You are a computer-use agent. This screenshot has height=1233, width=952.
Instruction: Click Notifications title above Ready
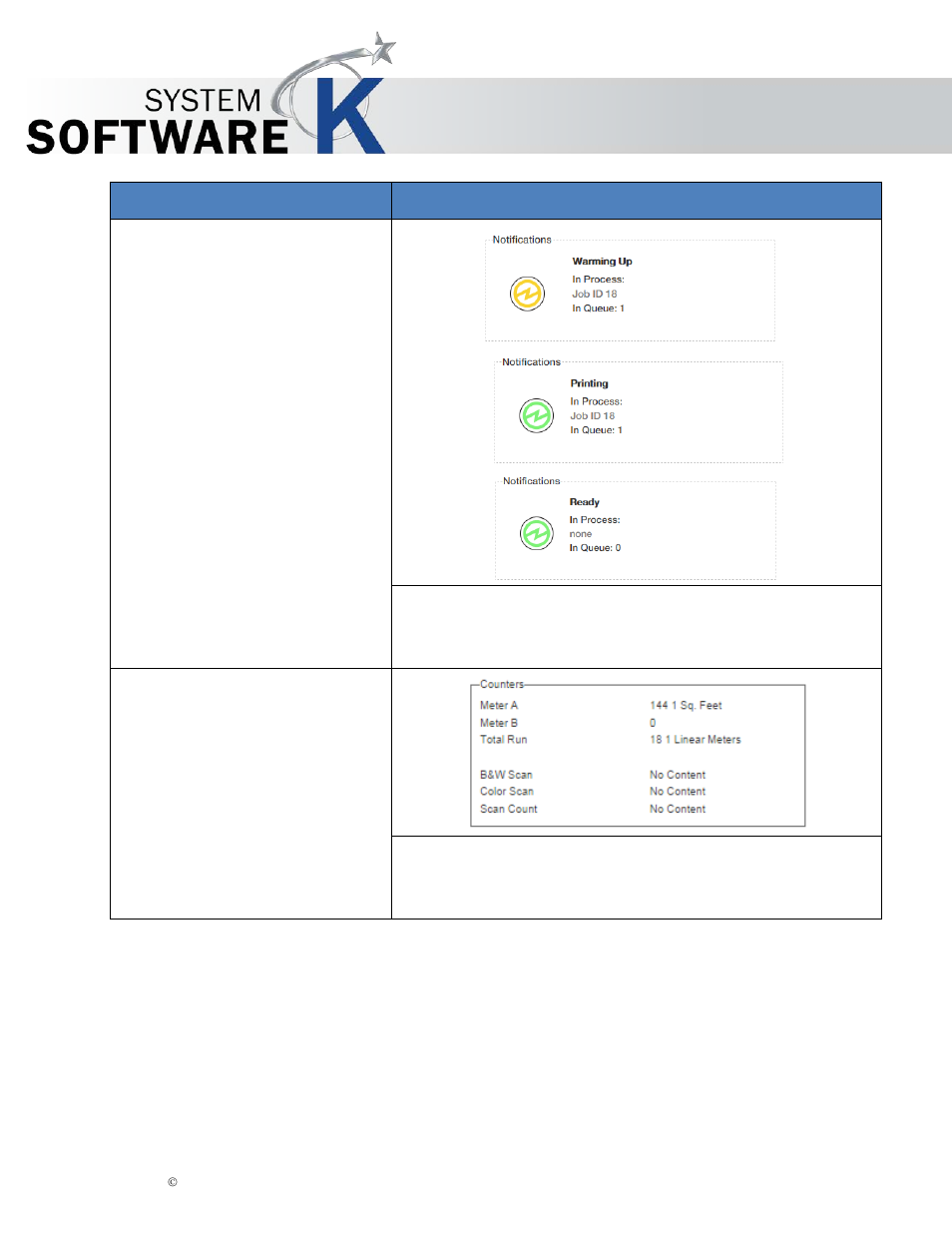[x=532, y=481]
